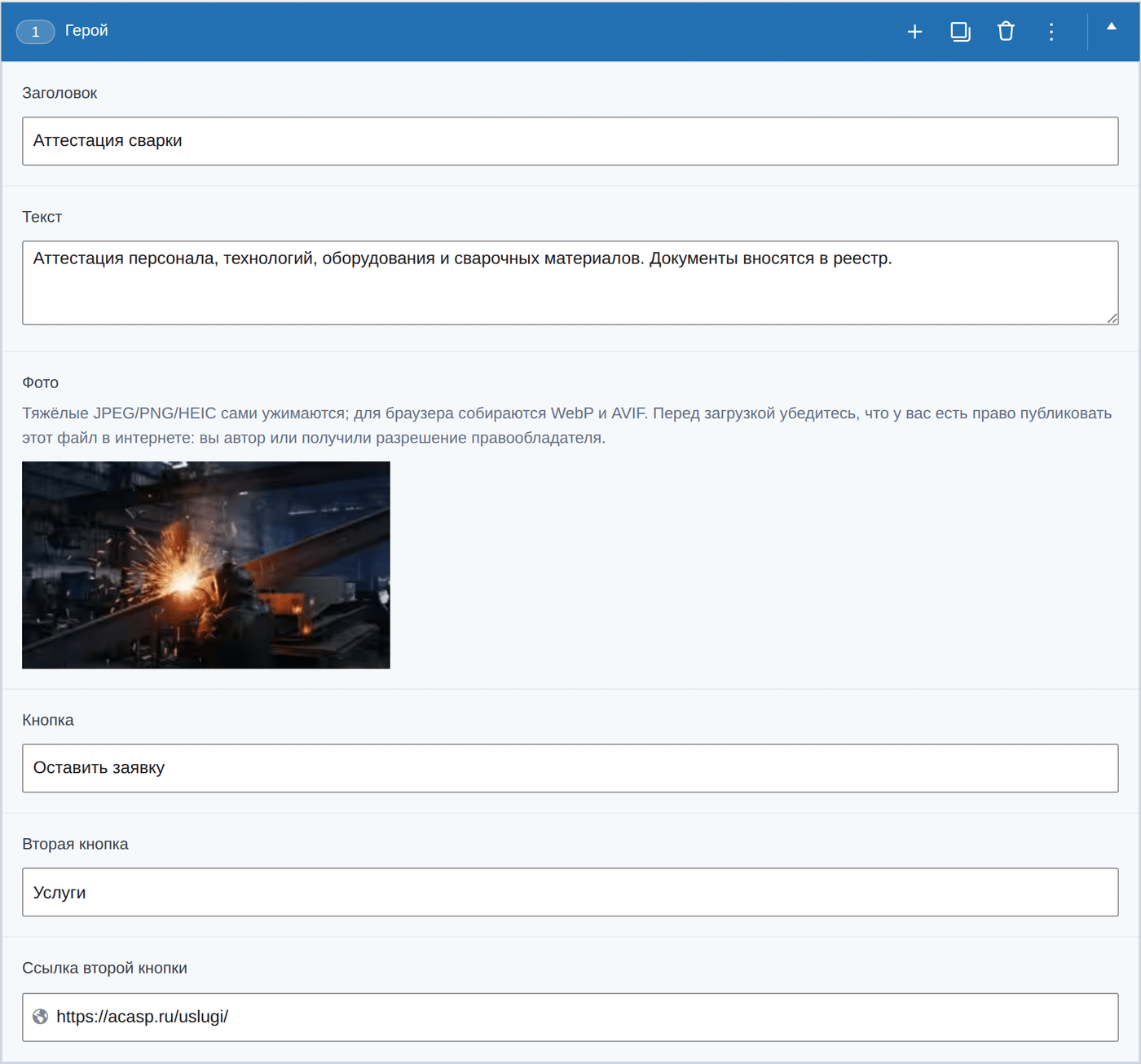The height and width of the screenshot is (1064, 1141).
Task: Grab the textarea resize handle
Action: tap(1112, 318)
